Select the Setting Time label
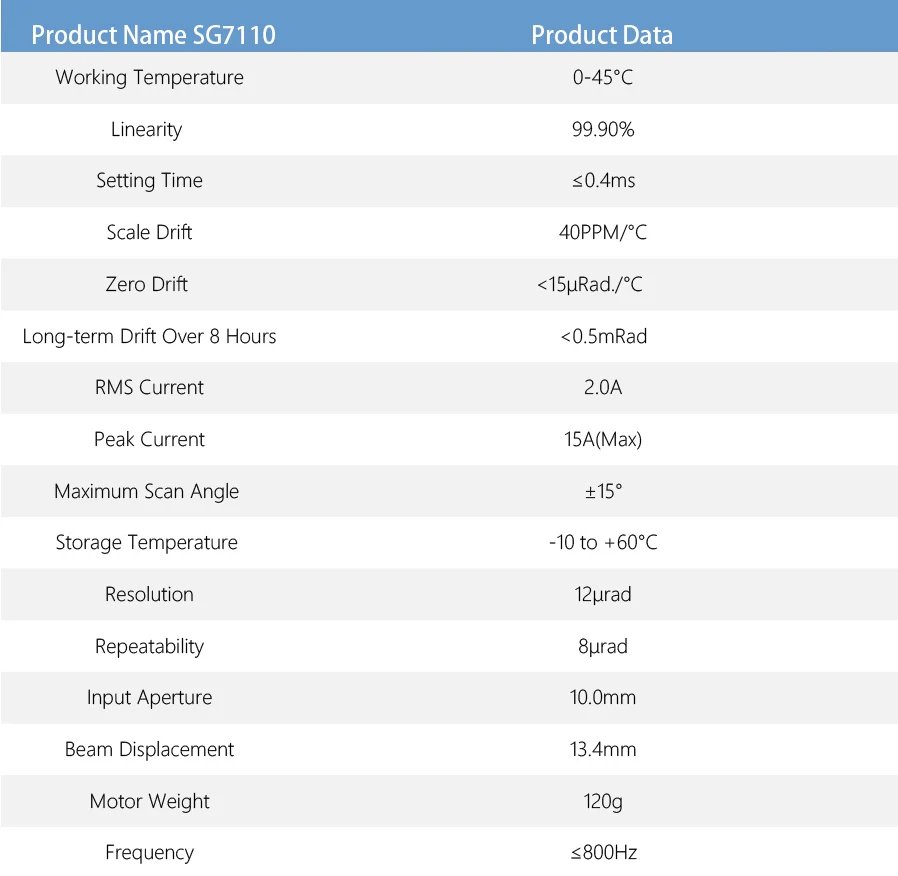Image resolution: width=898 pixels, height=876 pixels. [149, 181]
